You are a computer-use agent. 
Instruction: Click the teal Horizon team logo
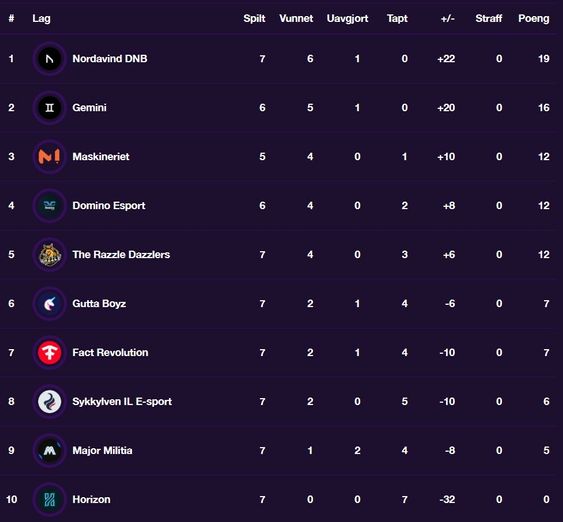click(50, 499)
